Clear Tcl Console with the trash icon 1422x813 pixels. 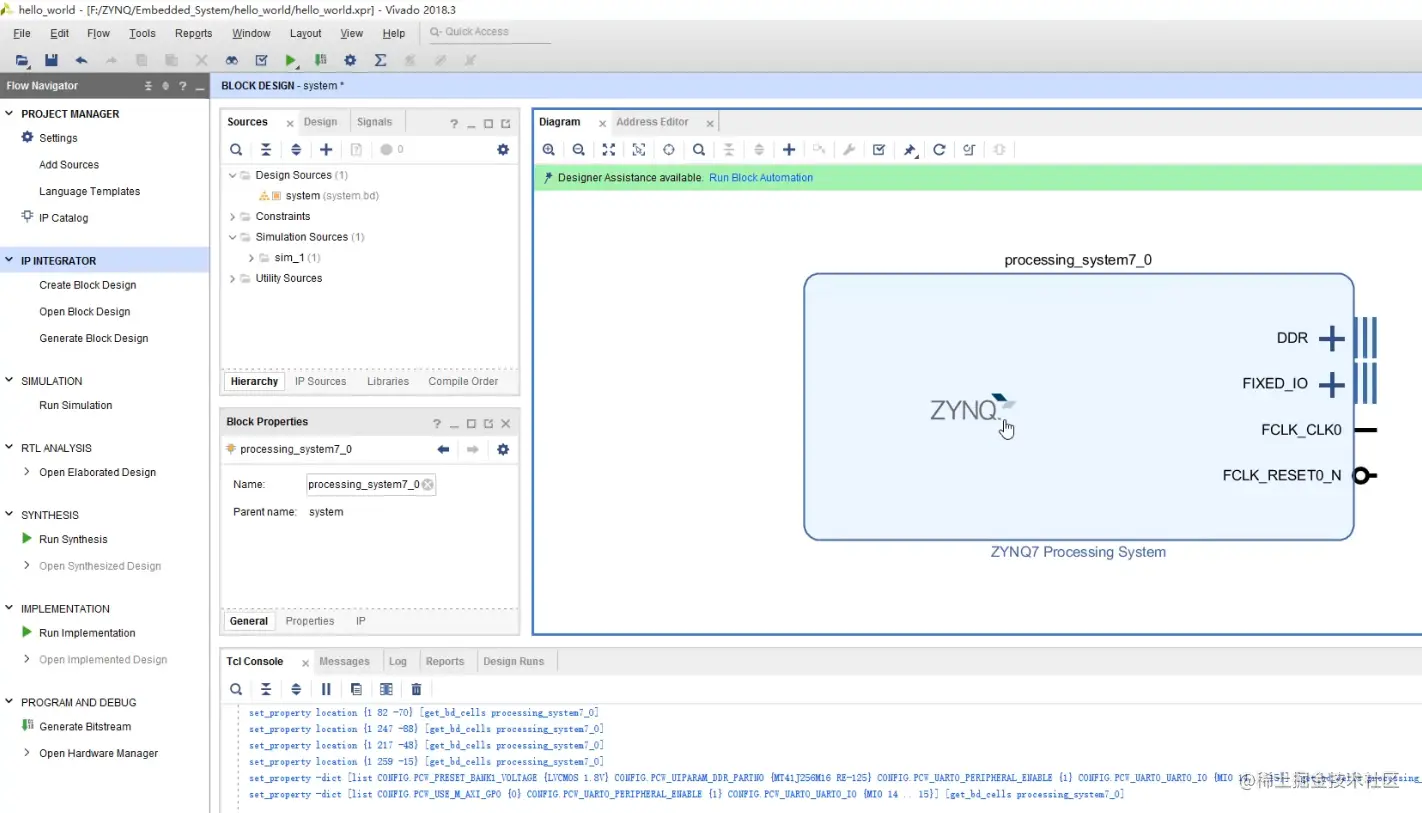coord(416,689)
